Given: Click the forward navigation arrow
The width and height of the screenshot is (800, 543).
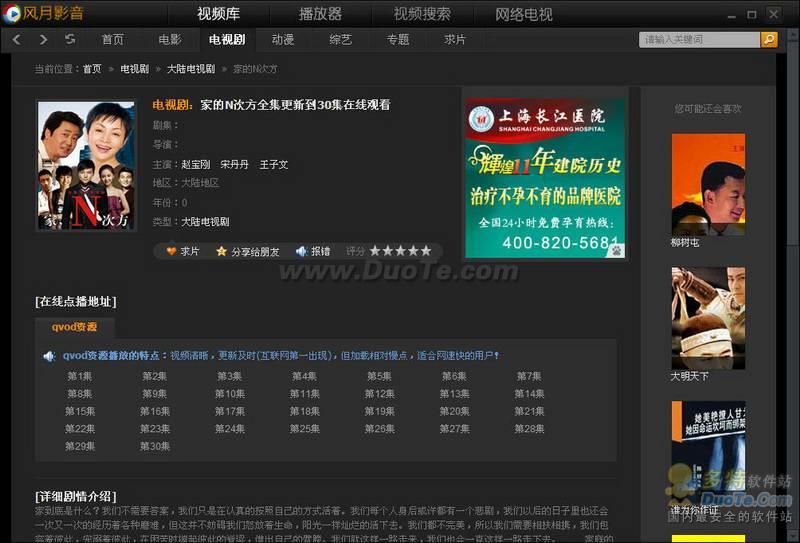Looking at the screenshot, I should tap(43, 39).
